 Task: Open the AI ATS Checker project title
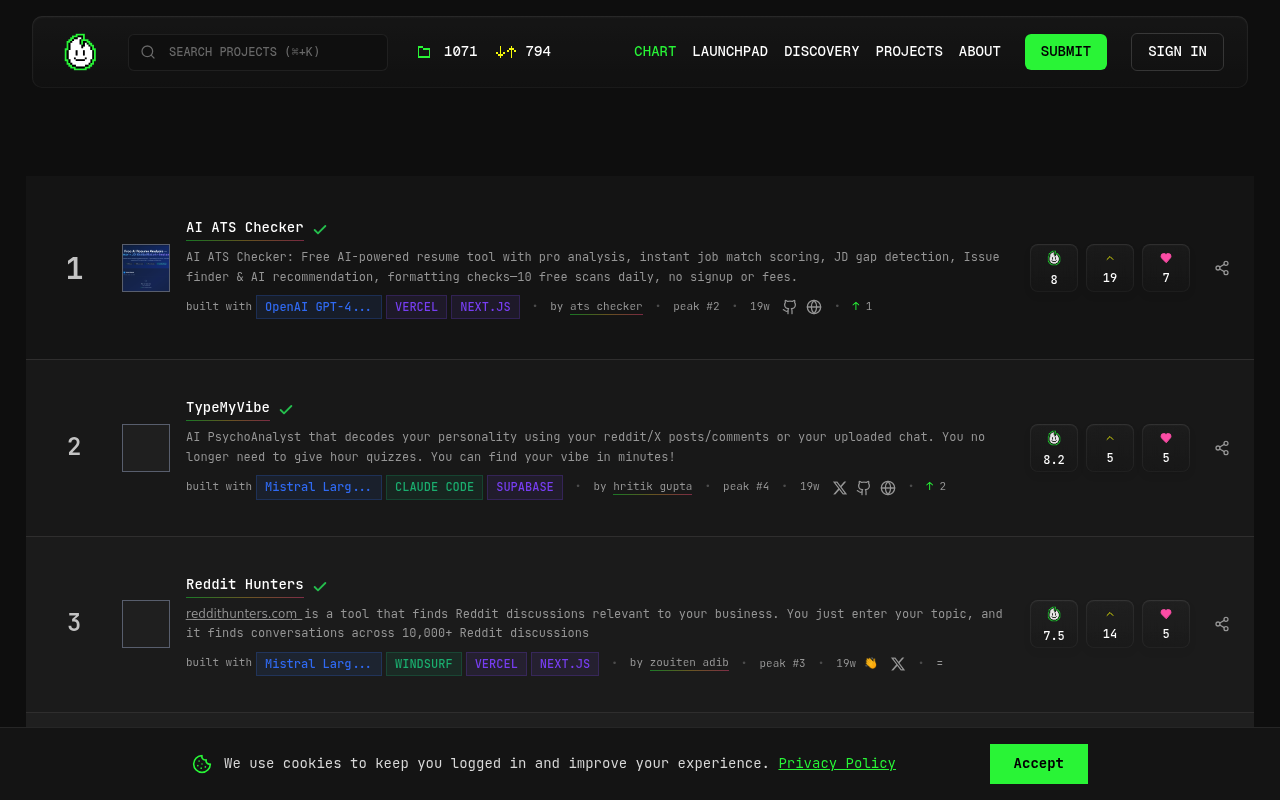tap(245, 228)
